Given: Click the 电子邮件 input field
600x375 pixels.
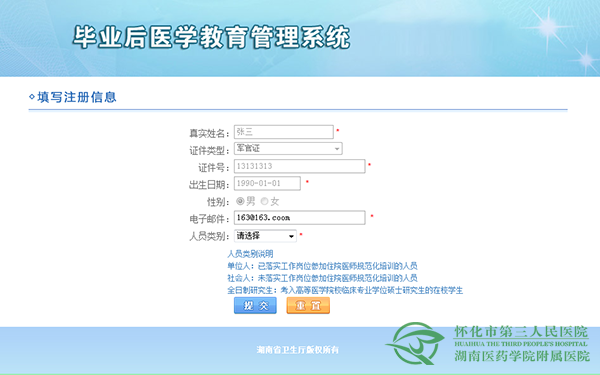Looking at the screenshot, I should (300, 218).
